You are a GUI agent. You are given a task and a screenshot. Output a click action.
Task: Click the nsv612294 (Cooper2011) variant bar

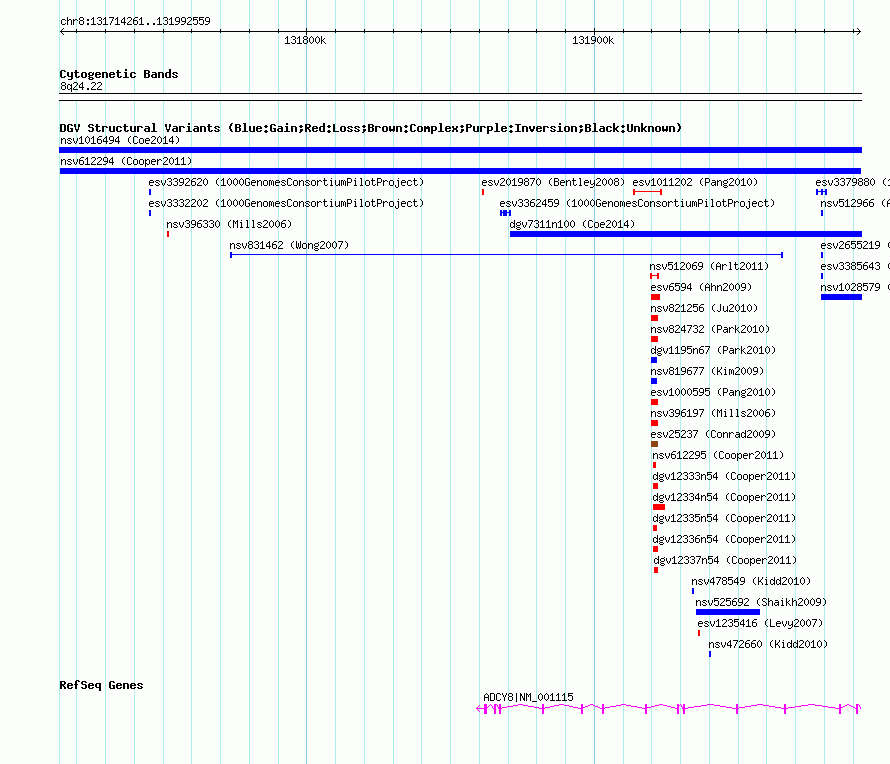(x=460, y=171)
